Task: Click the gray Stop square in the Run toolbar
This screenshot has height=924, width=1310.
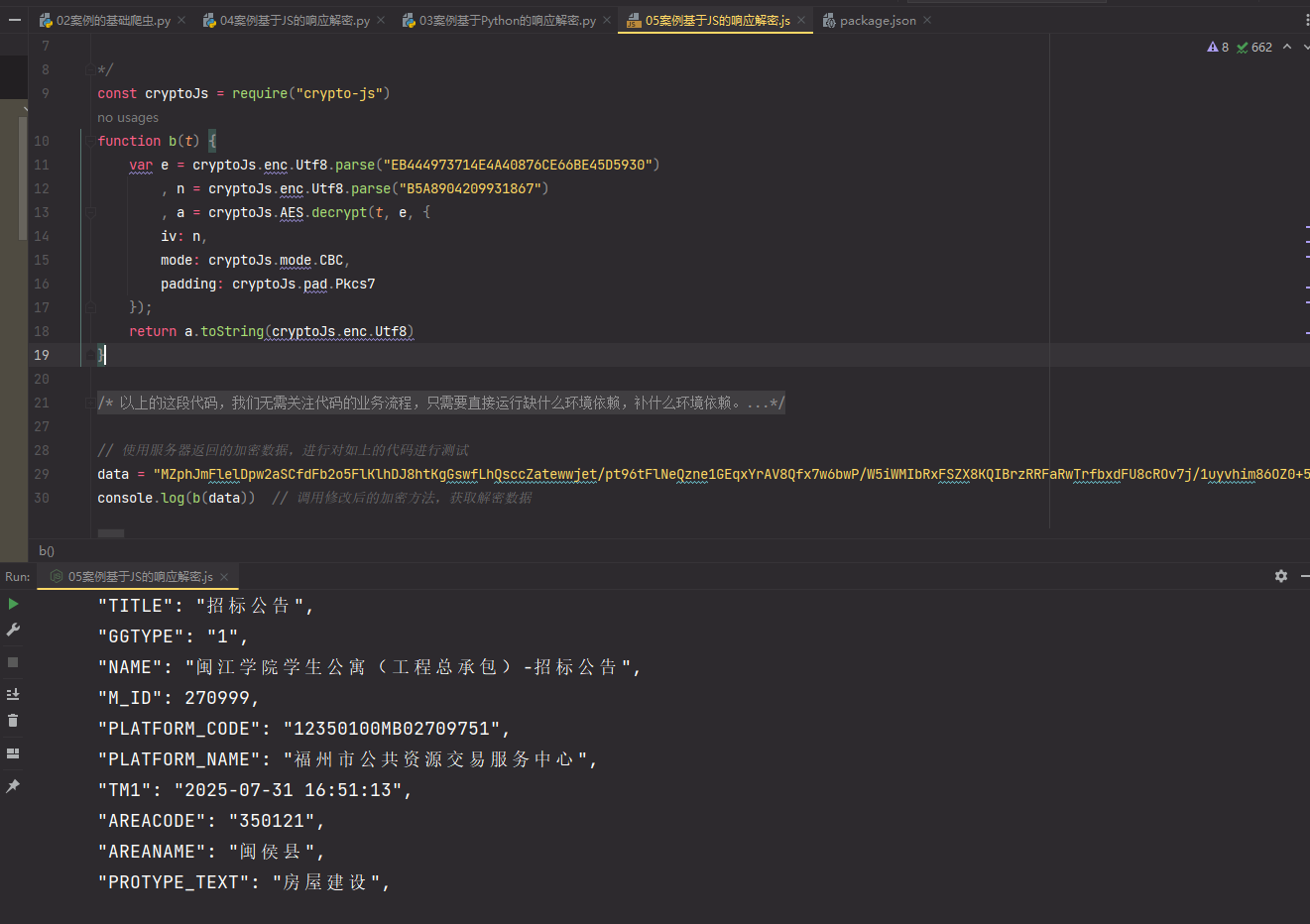Action: click(13, 662)
